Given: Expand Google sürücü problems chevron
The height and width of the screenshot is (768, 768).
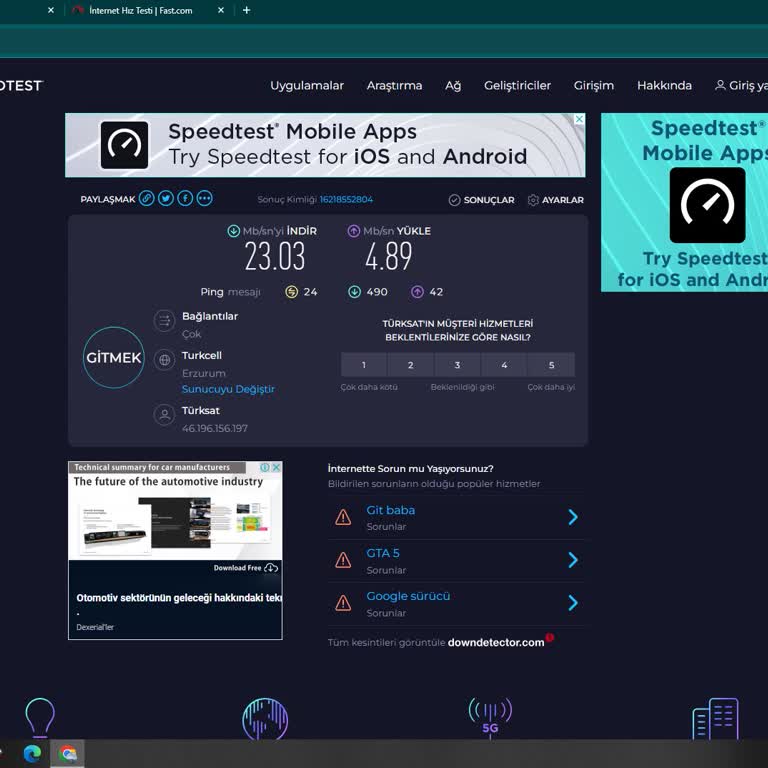Looking at the screenshot, I should [x=573, y=603].
